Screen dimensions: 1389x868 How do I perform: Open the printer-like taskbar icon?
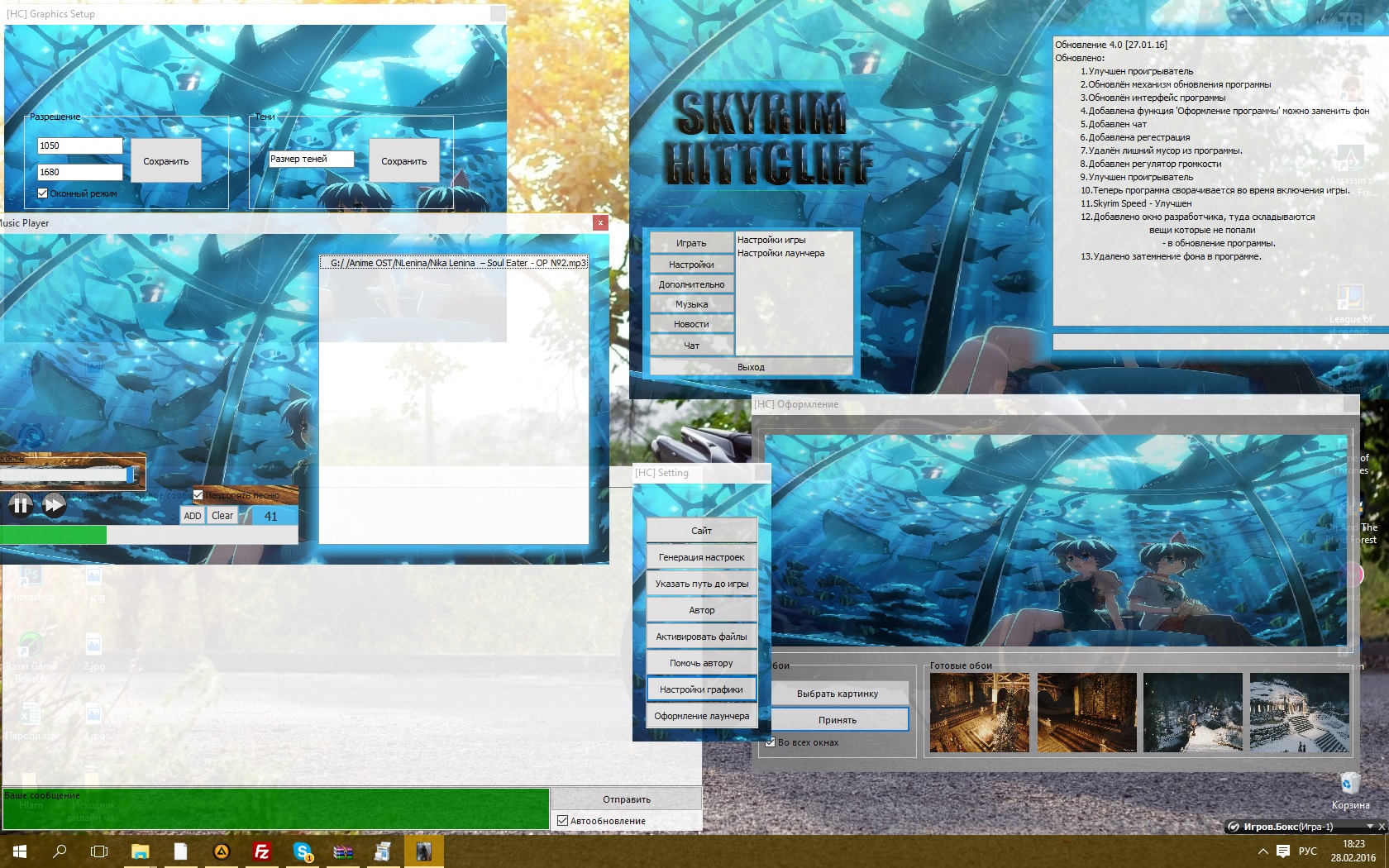coord(383,851)
